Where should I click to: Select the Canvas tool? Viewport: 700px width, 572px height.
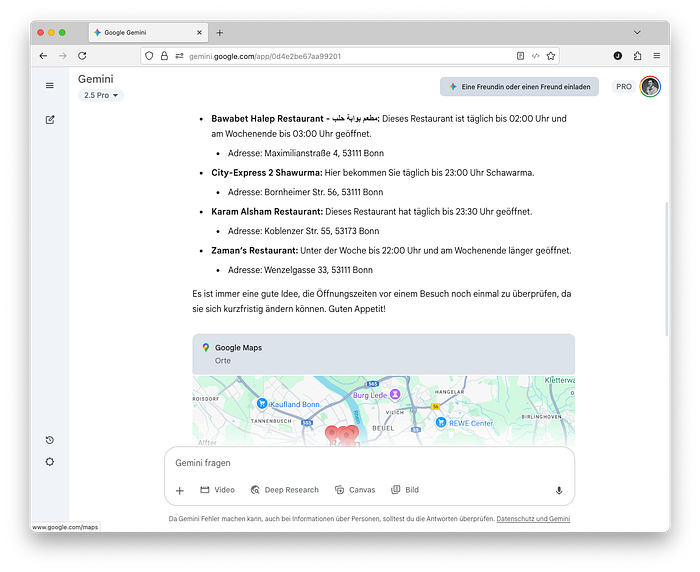(355, 490)
